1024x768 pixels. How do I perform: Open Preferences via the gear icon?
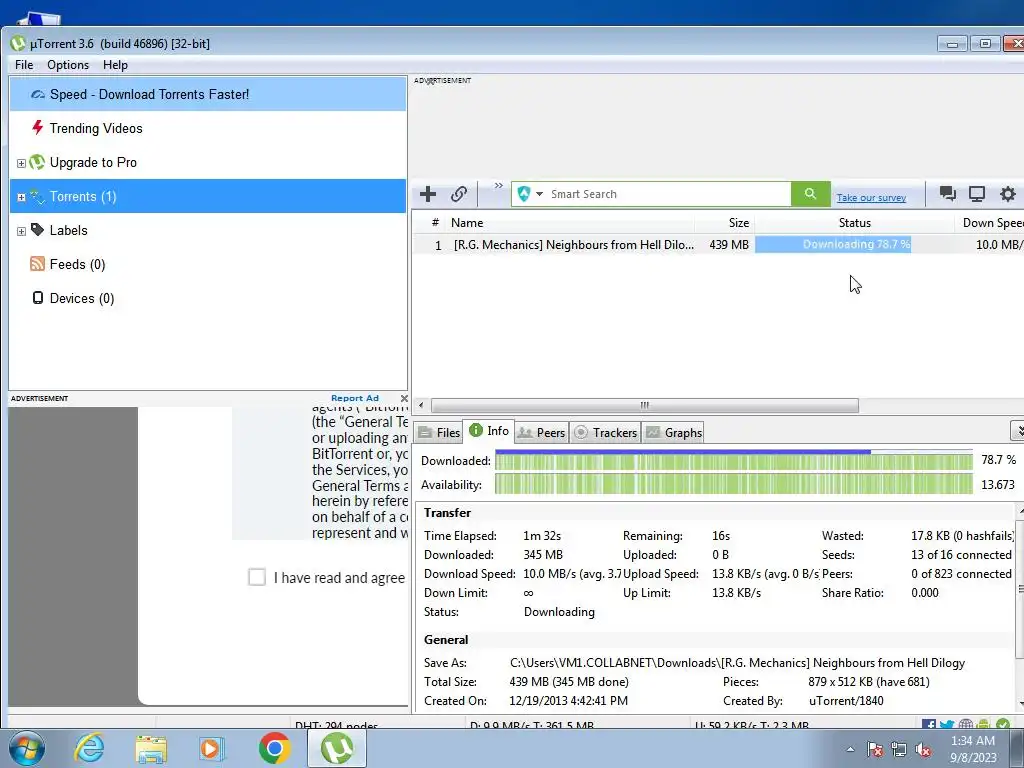[1008, 193]
